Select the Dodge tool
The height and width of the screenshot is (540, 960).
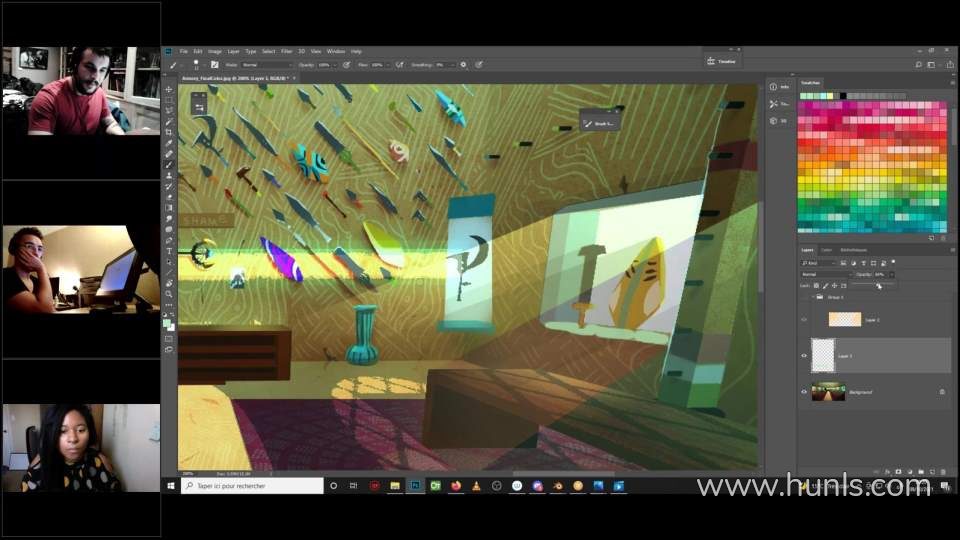pos(169,230)
